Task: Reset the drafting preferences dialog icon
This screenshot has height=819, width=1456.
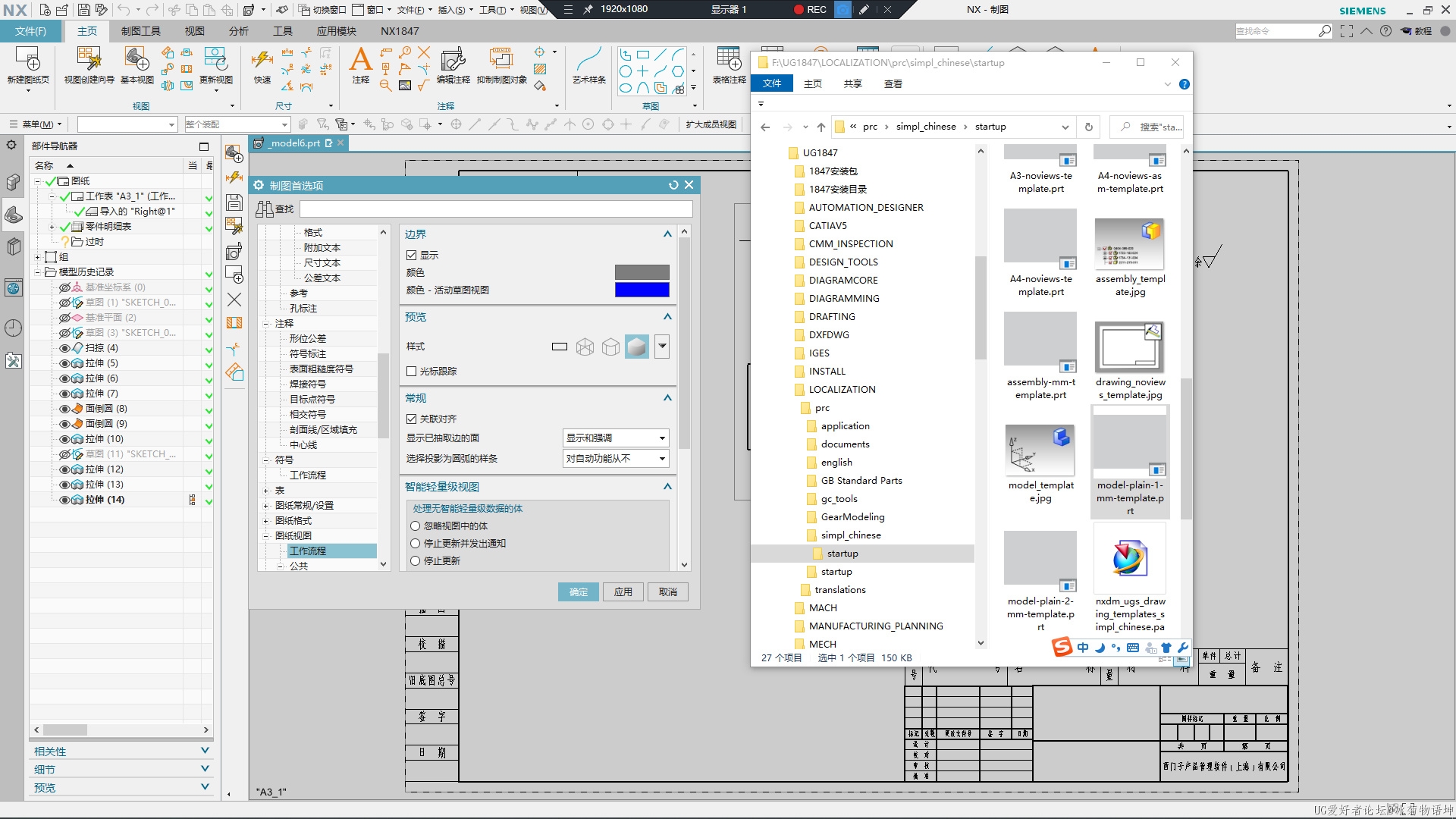Action: 673,185
